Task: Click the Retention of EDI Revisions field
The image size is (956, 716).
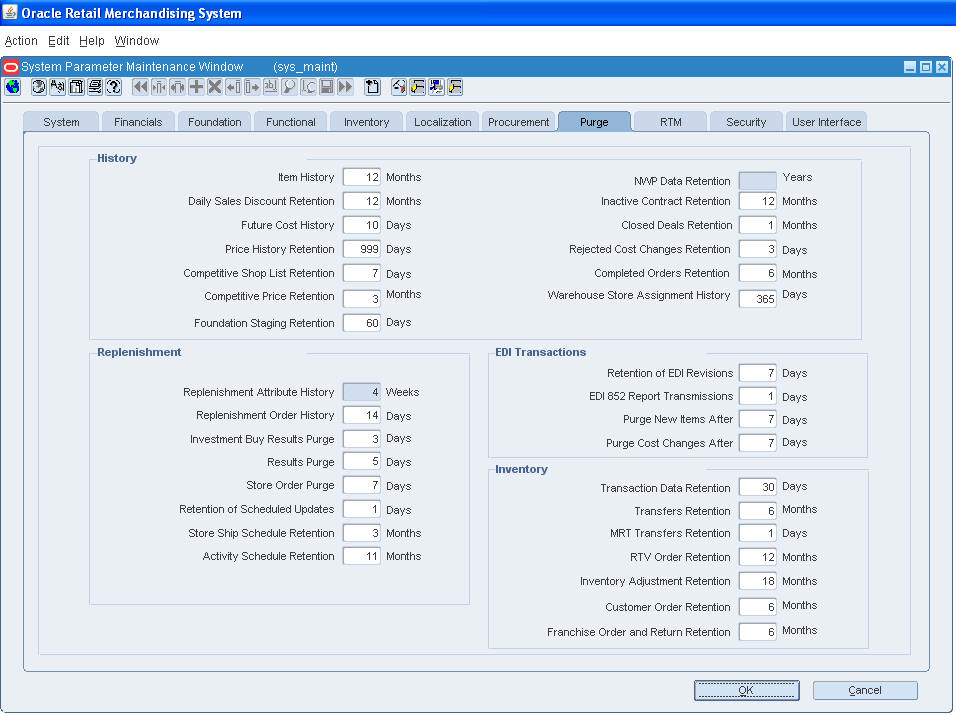Action: click(x=758, y=373)
